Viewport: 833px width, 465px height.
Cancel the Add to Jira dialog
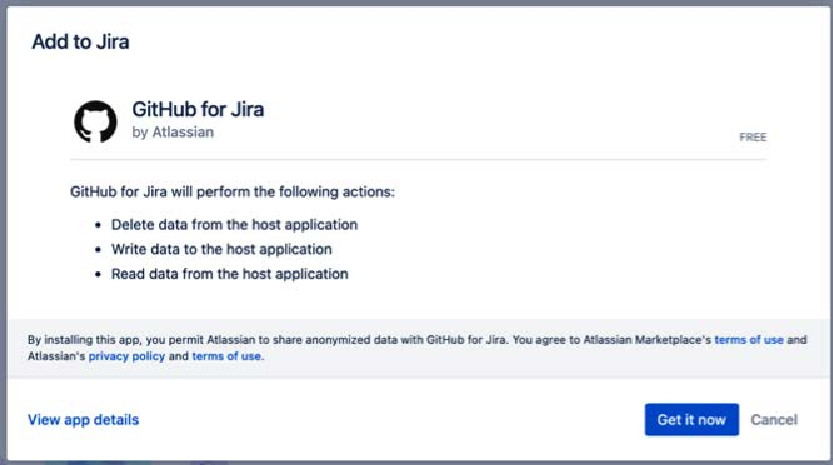coord(774,419)
